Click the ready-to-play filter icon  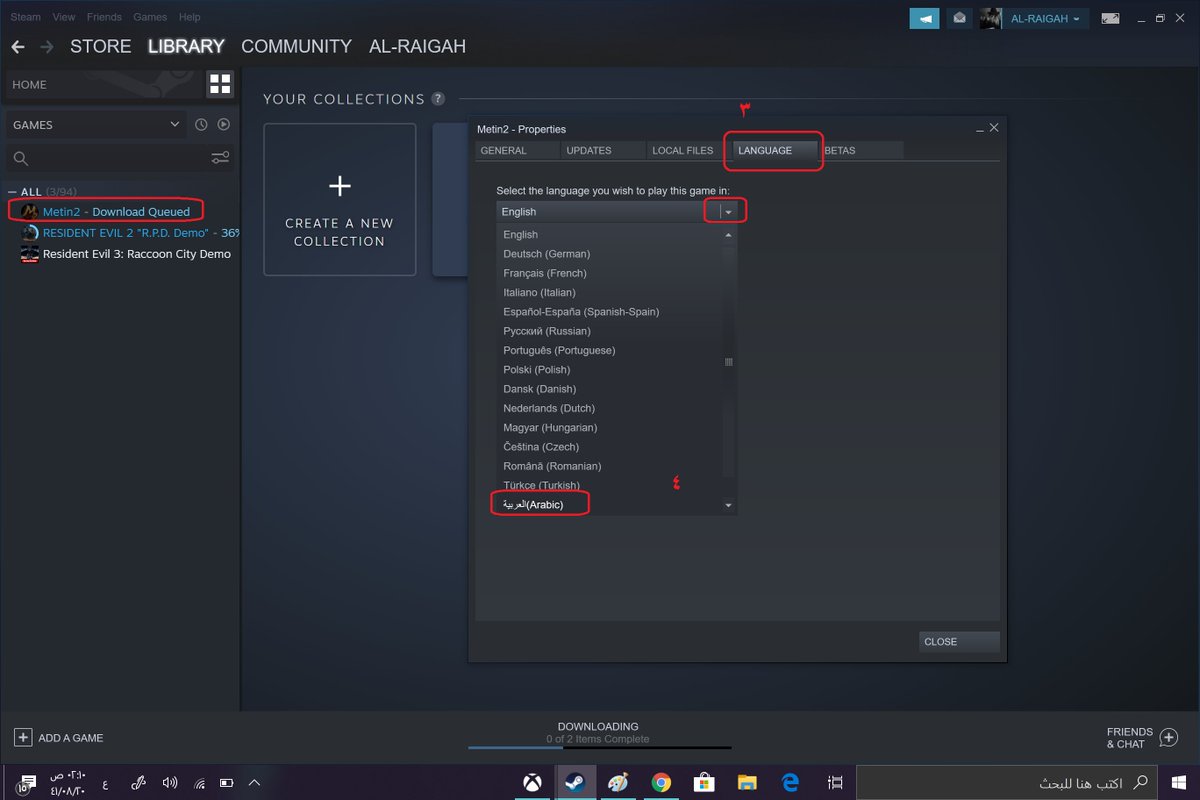coord(224,125)
